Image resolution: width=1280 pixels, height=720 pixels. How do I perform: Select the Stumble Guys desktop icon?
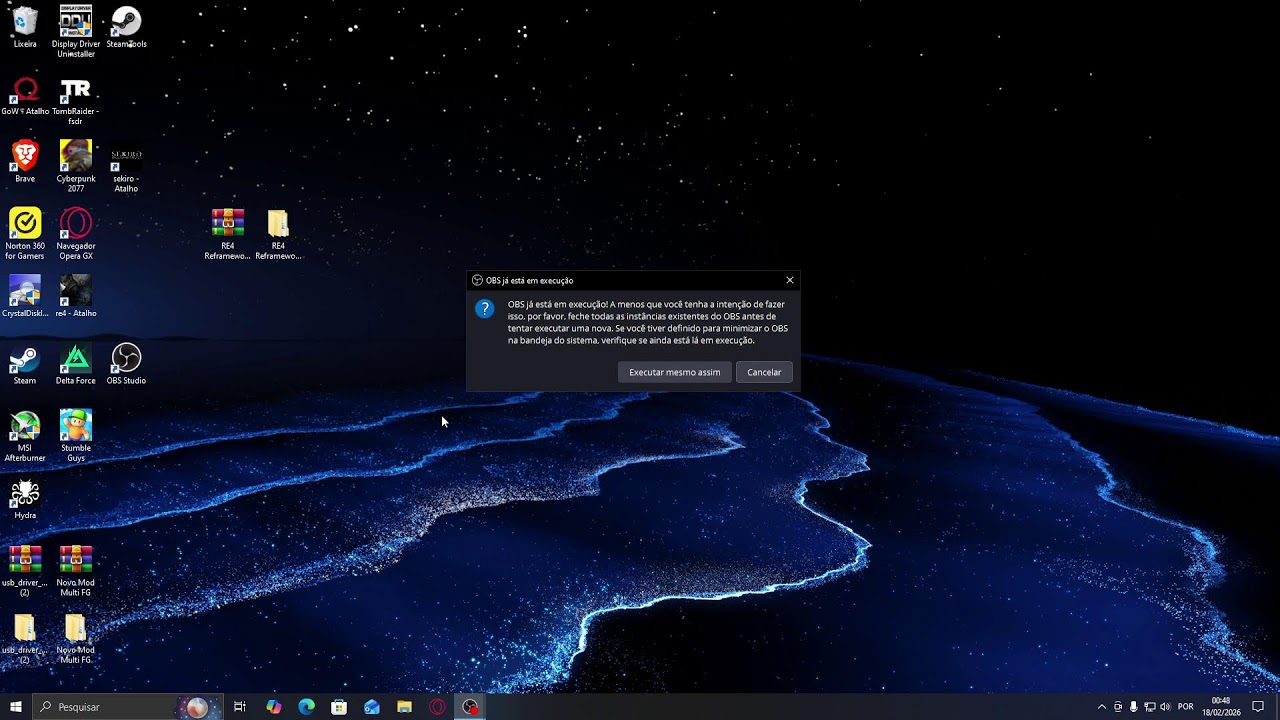[x=76, y=436]
